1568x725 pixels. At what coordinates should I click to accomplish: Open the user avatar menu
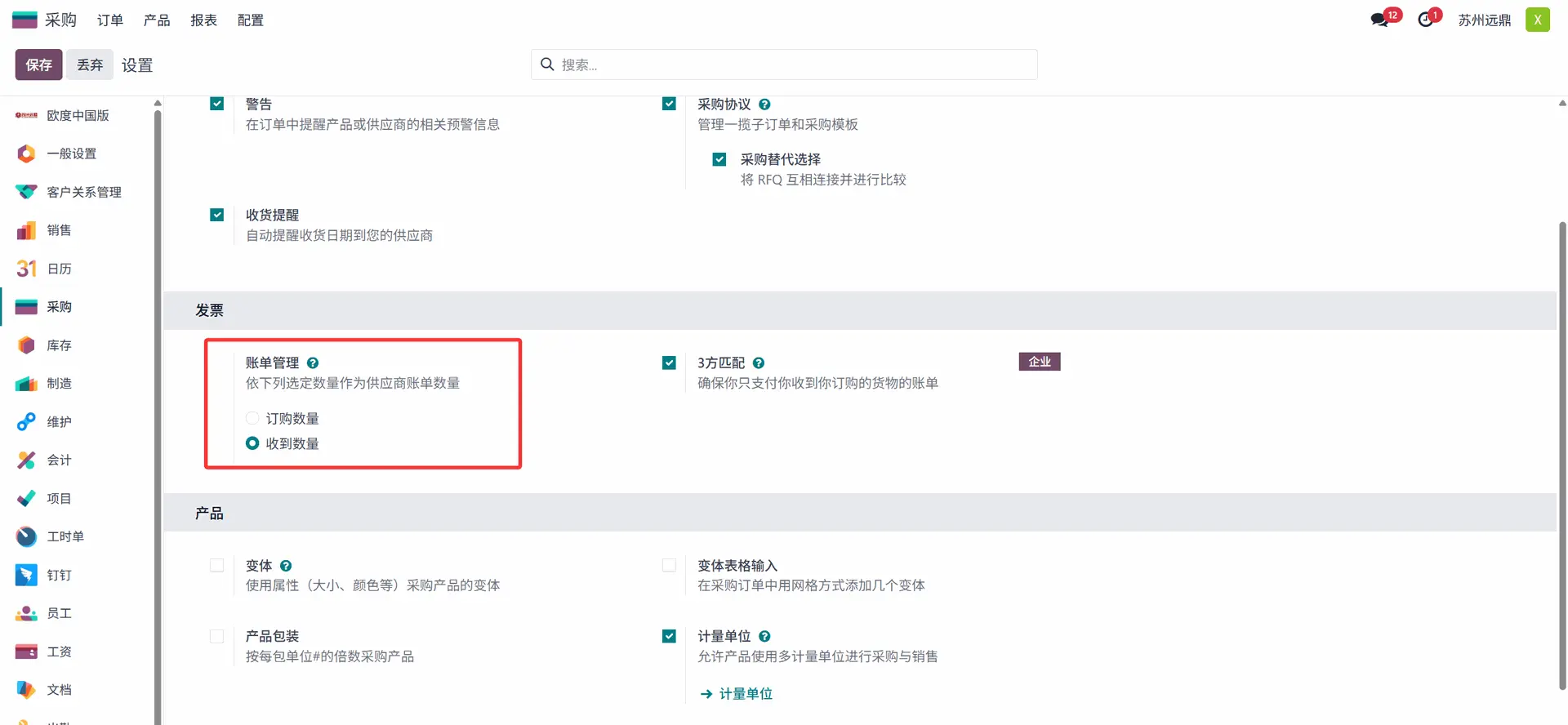[x=1537, y=20]
